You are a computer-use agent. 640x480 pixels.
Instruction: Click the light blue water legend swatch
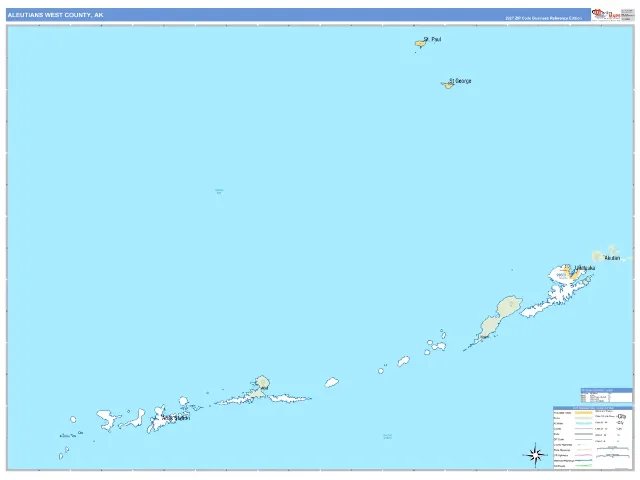click(x=583, y=423)
